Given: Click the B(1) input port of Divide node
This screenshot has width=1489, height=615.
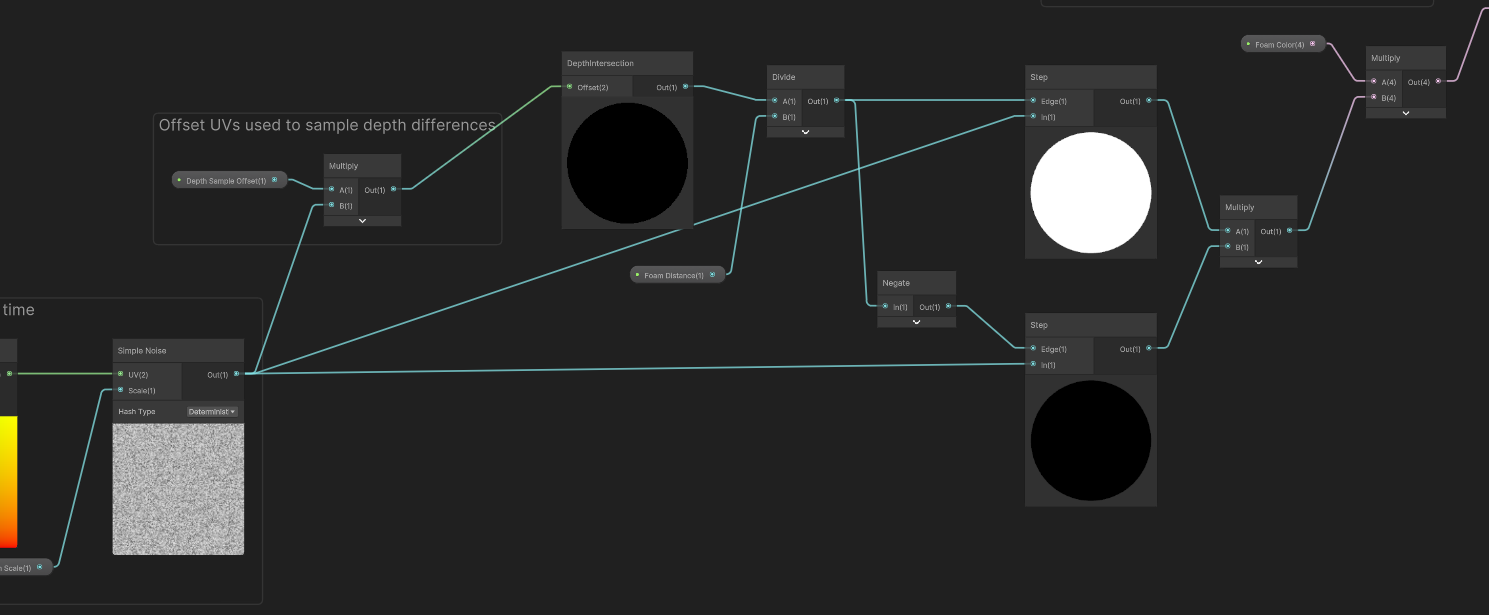Looking at the screenshot, I should coord(775,117).
